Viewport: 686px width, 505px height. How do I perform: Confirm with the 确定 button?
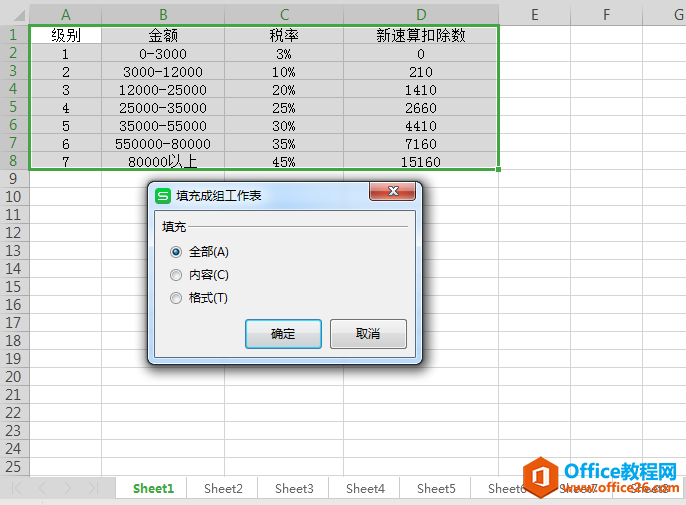pyautogui.click(x=283, y=334)
